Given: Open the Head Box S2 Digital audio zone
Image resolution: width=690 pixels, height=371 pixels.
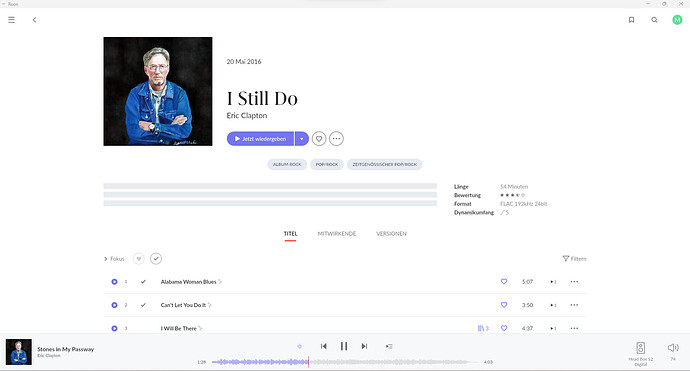Looking at the screenshot, I should point(641,353).
